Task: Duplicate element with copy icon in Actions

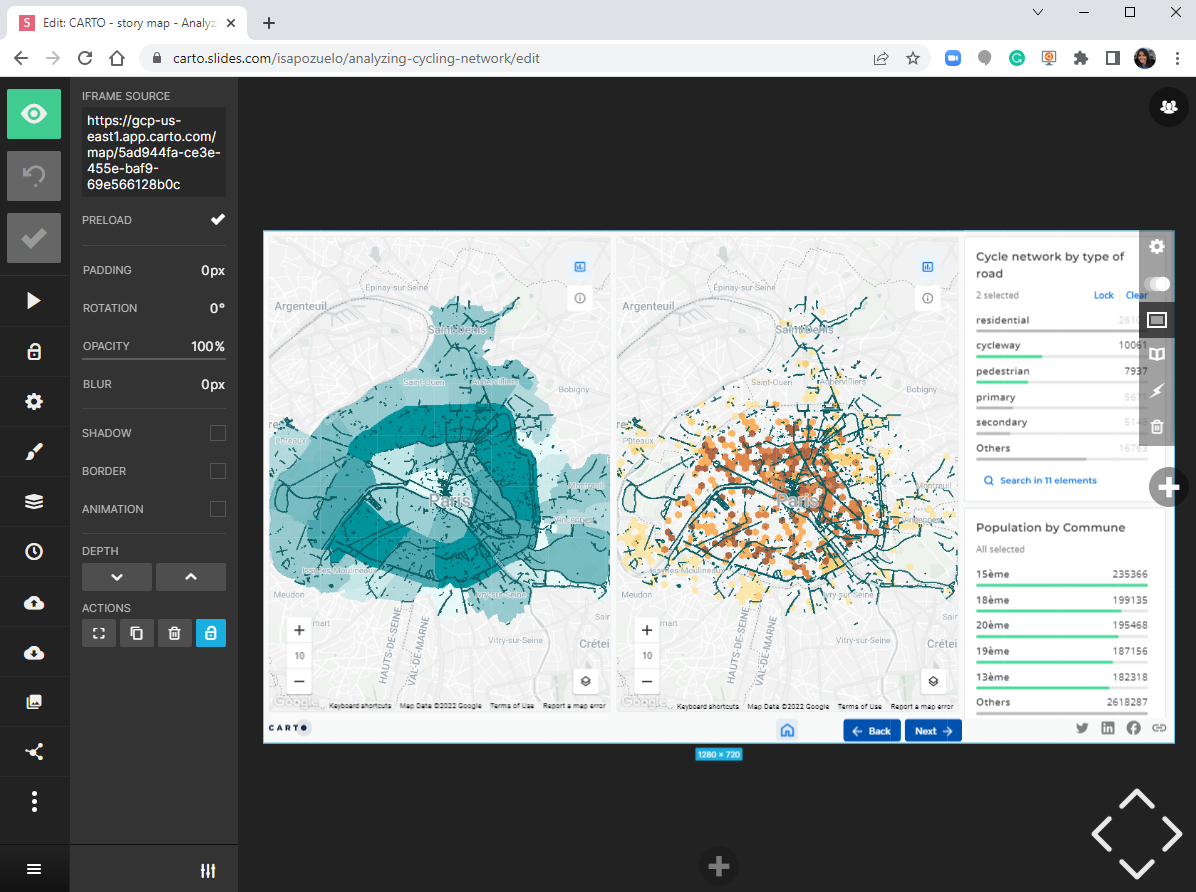Action: pos(136,633)
